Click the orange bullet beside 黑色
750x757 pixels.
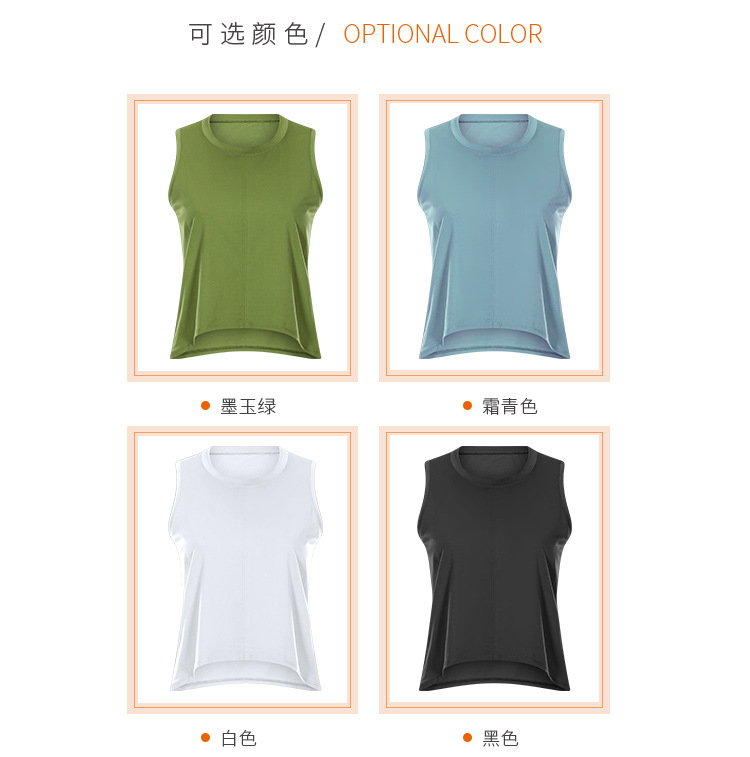click(467, 738)
